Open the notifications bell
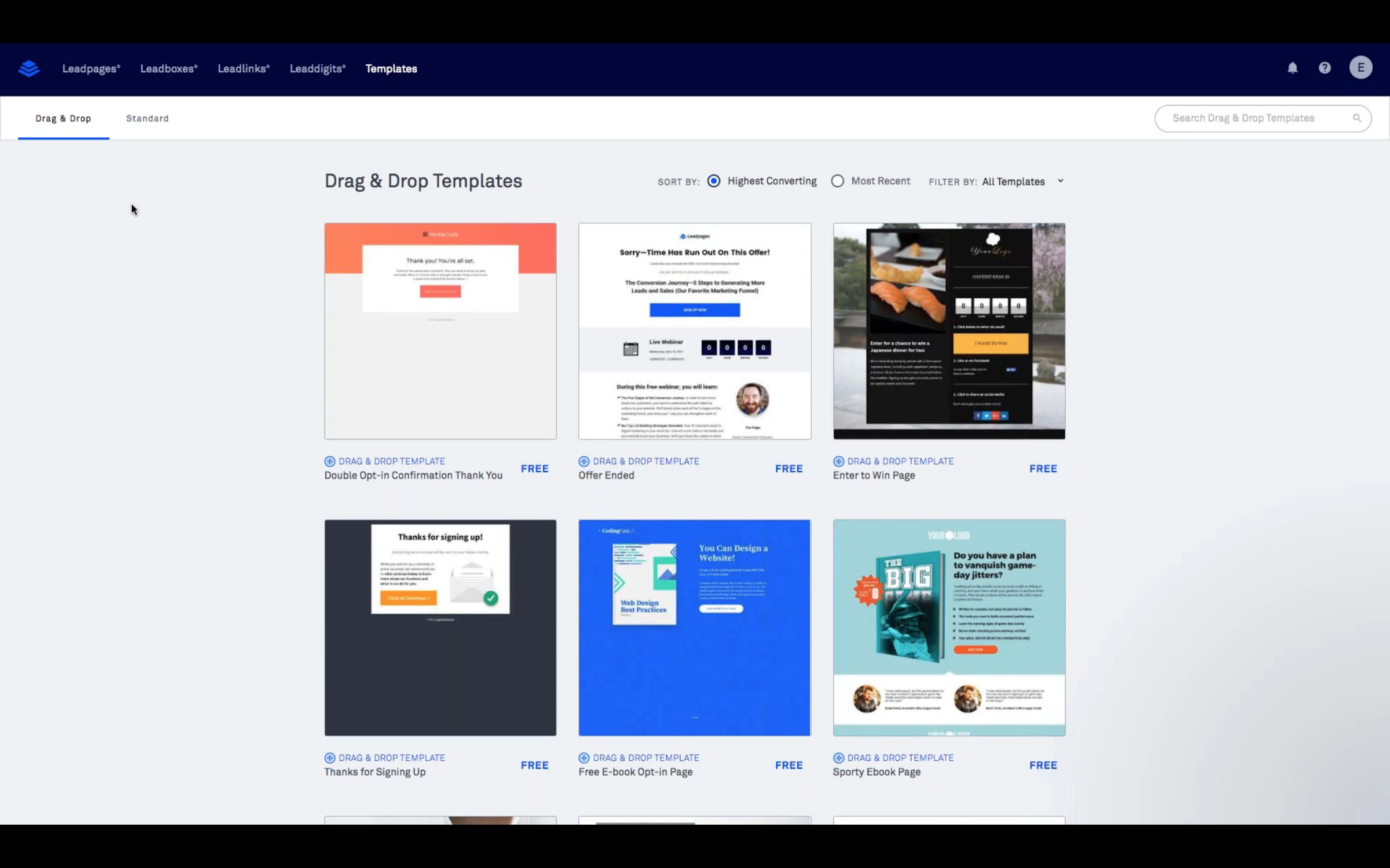The width and height of the screenshot is (1390, 868). [1292, 68]
